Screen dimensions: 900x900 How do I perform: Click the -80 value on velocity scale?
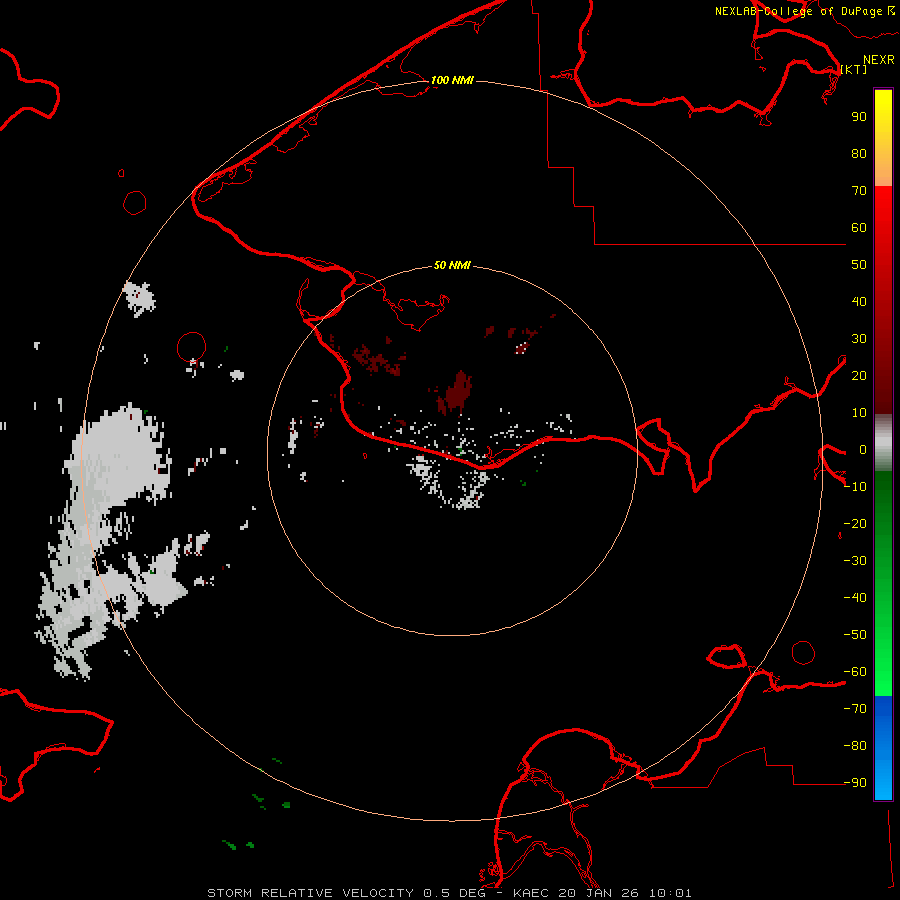[x=855, y=746]
